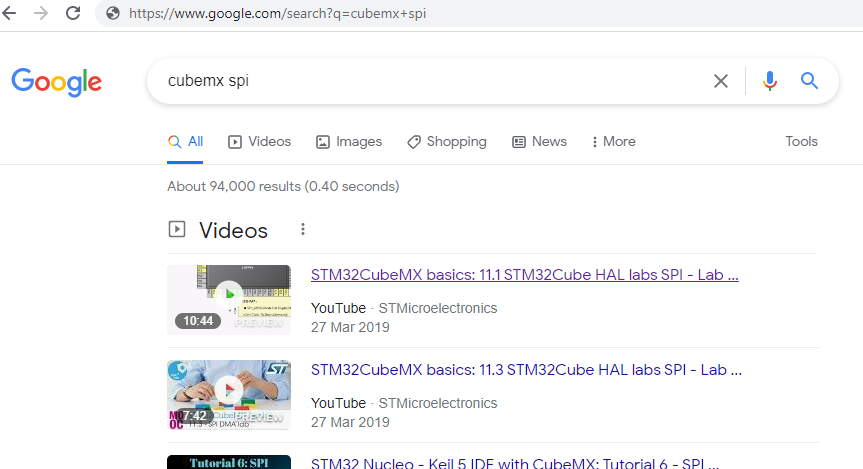Screen dimensions: 863x469
Task: Start voice search with the microphone icon
Action: click(770, 81)
